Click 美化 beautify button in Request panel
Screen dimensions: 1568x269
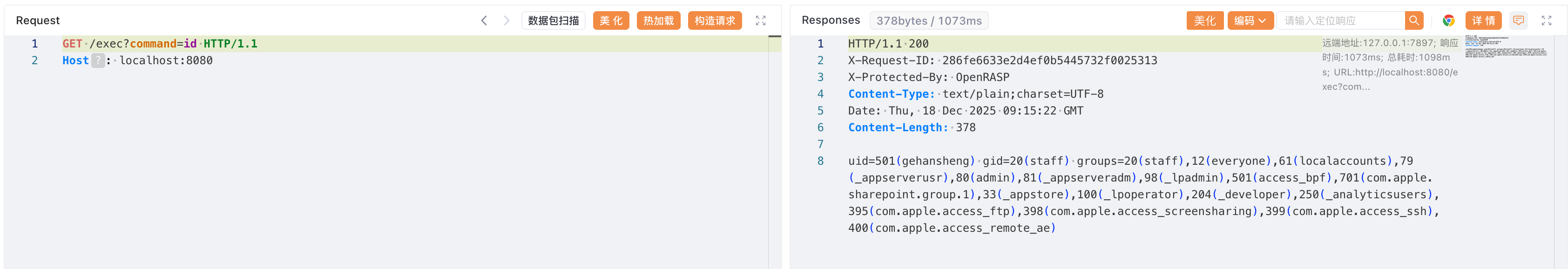click(610, 20)
